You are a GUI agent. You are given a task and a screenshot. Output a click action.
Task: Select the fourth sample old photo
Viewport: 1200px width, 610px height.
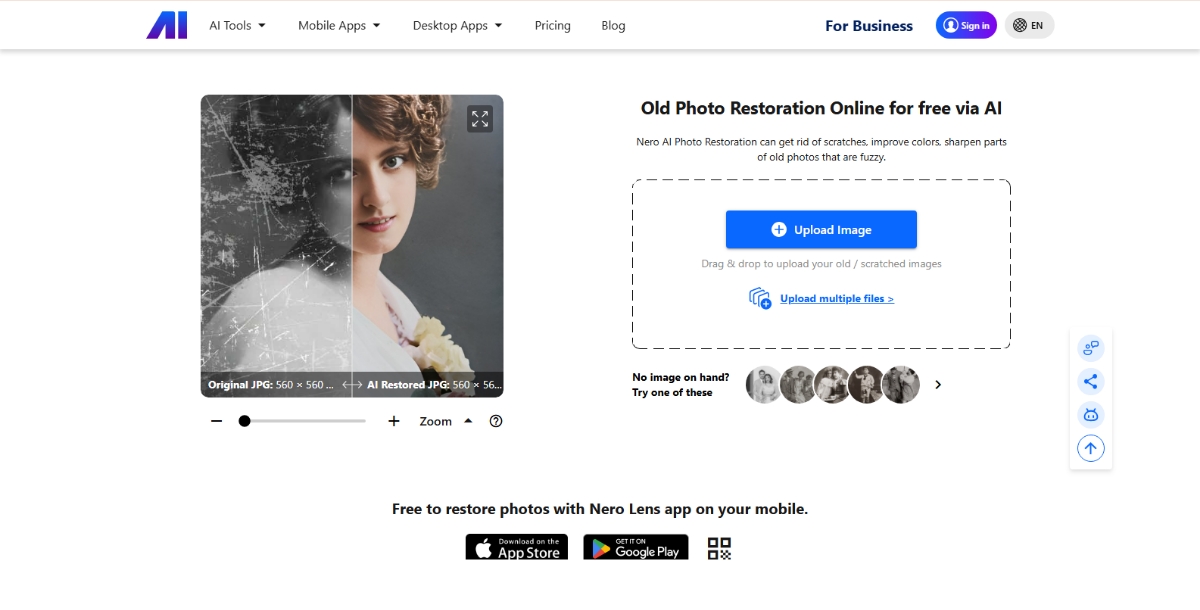point(867,384)
